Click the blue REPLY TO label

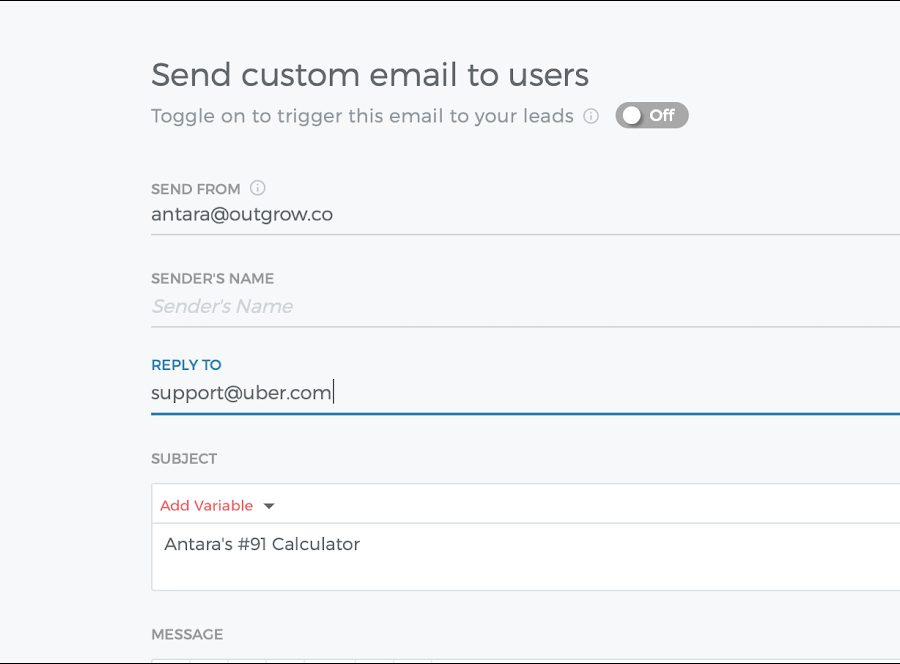point(186,365)
